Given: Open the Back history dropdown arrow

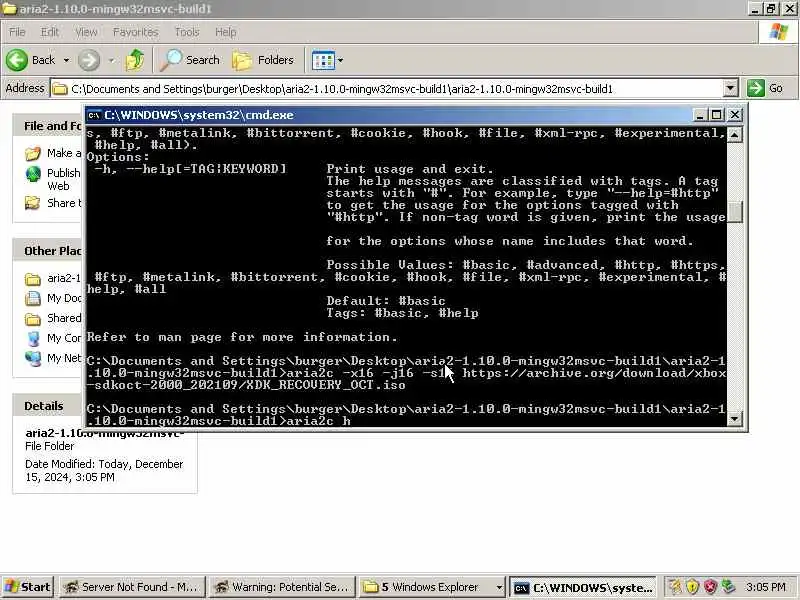Looking at the screenshot, I should (66, 60).
